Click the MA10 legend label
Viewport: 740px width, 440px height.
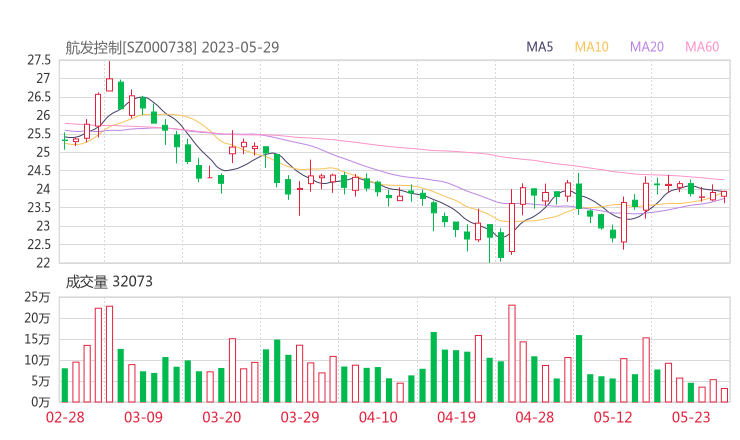click(x=591, y=47)
